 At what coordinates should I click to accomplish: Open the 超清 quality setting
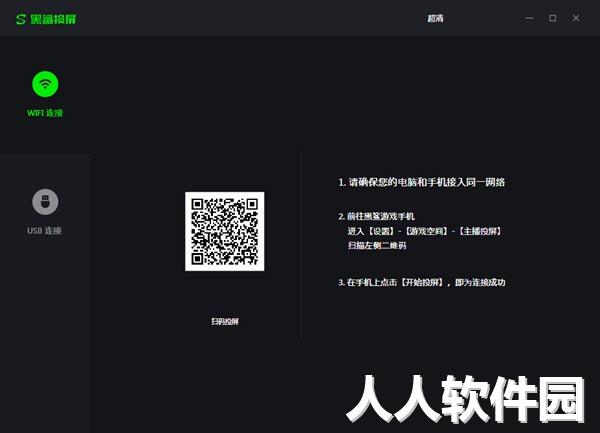coord(435,18)
